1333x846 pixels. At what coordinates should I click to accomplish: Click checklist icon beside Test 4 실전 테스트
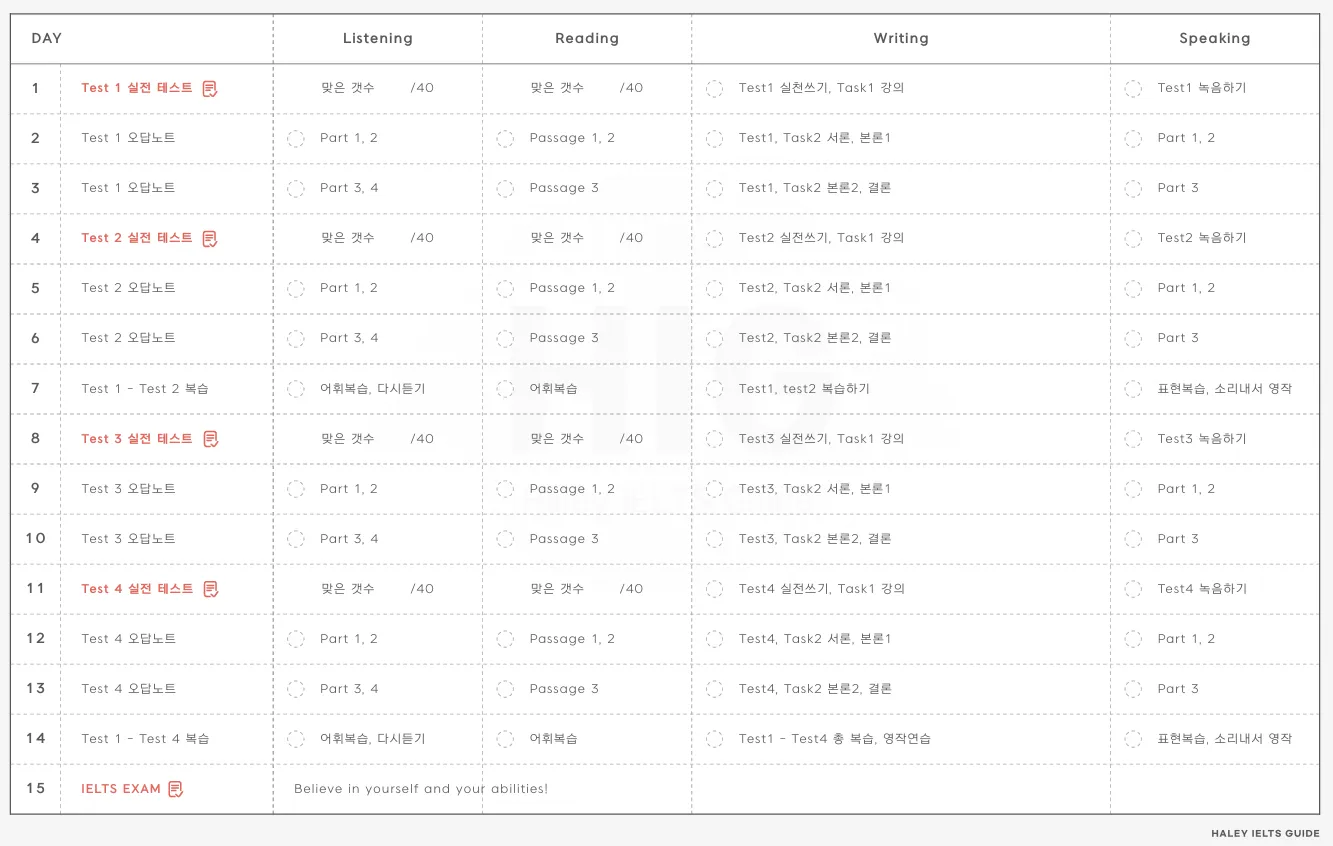coord(210,589)
